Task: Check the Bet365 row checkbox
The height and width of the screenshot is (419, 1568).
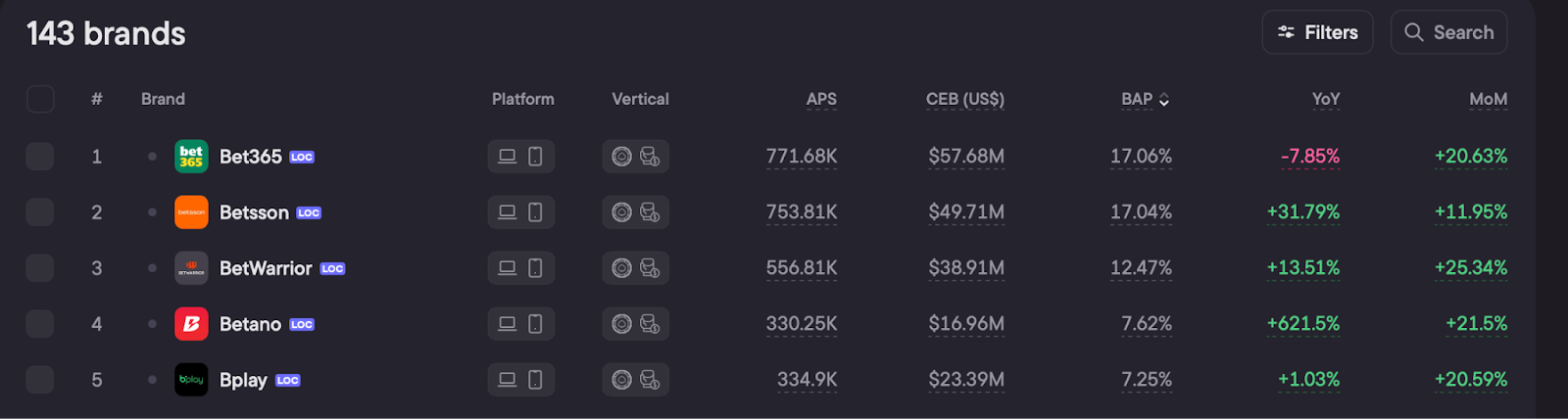Action: click(x=40, y=157)
